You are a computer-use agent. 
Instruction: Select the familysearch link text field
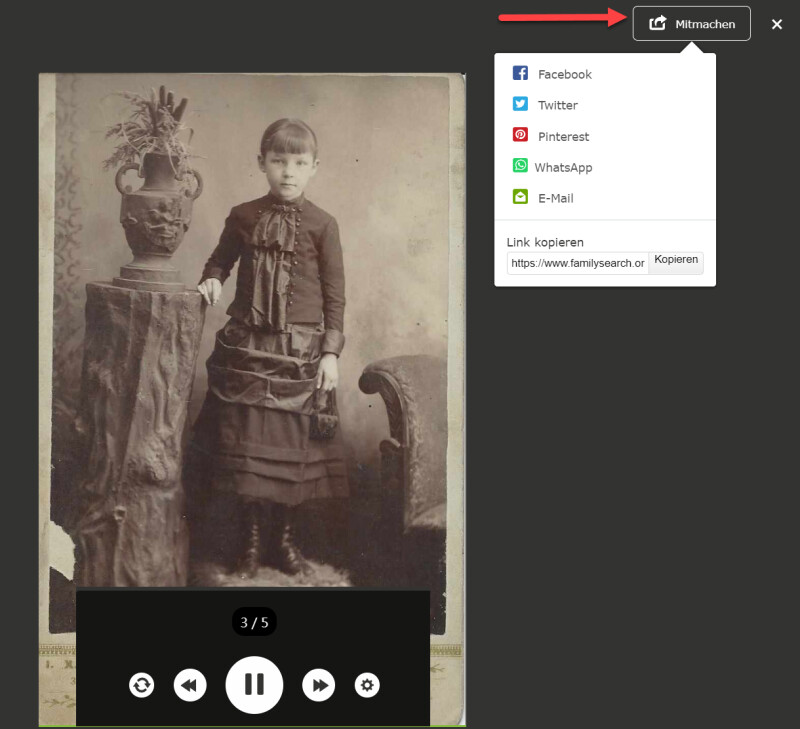(x=578, y=263)
